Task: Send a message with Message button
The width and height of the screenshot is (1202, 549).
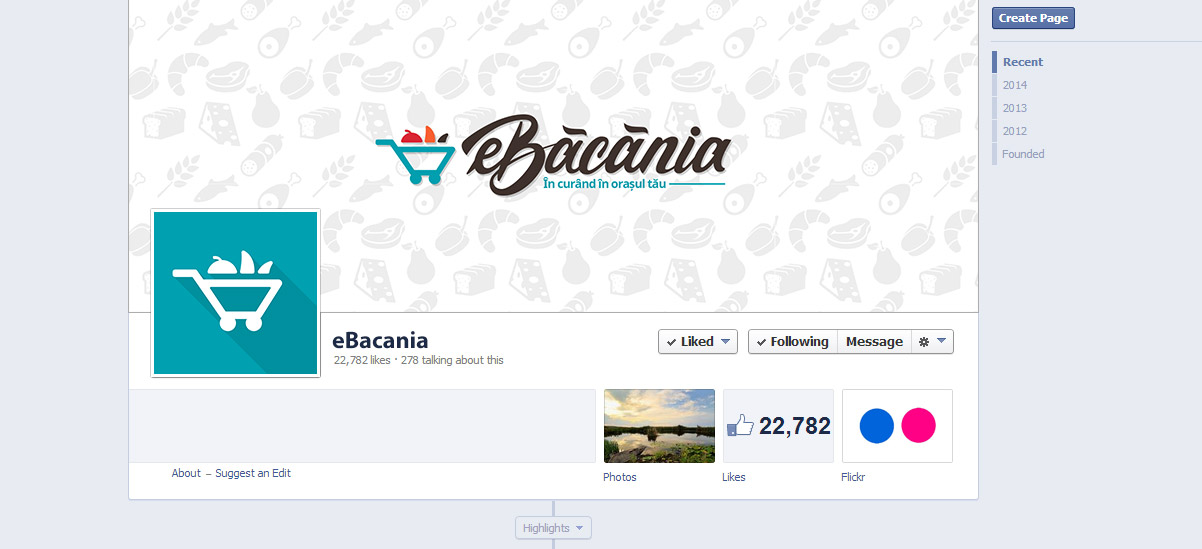Action: (874, 341)
